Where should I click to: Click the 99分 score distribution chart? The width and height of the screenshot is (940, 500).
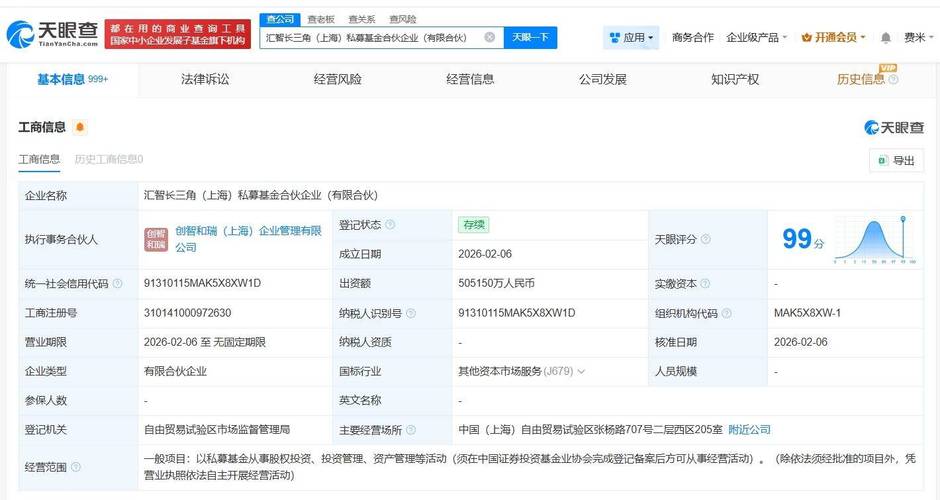(x=875, y=239)
